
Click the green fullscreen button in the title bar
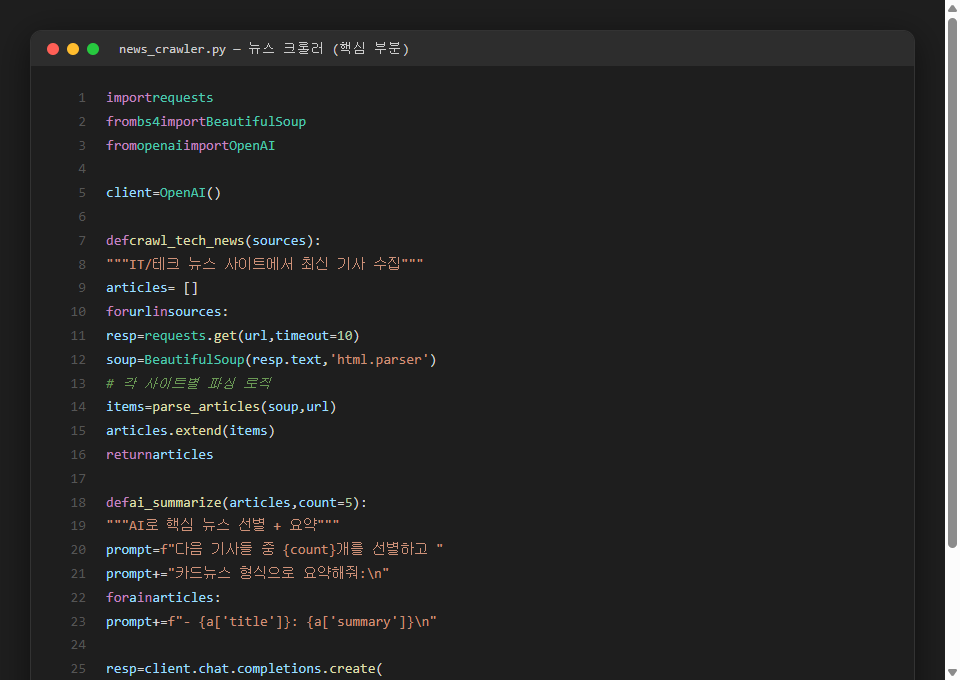92,47
